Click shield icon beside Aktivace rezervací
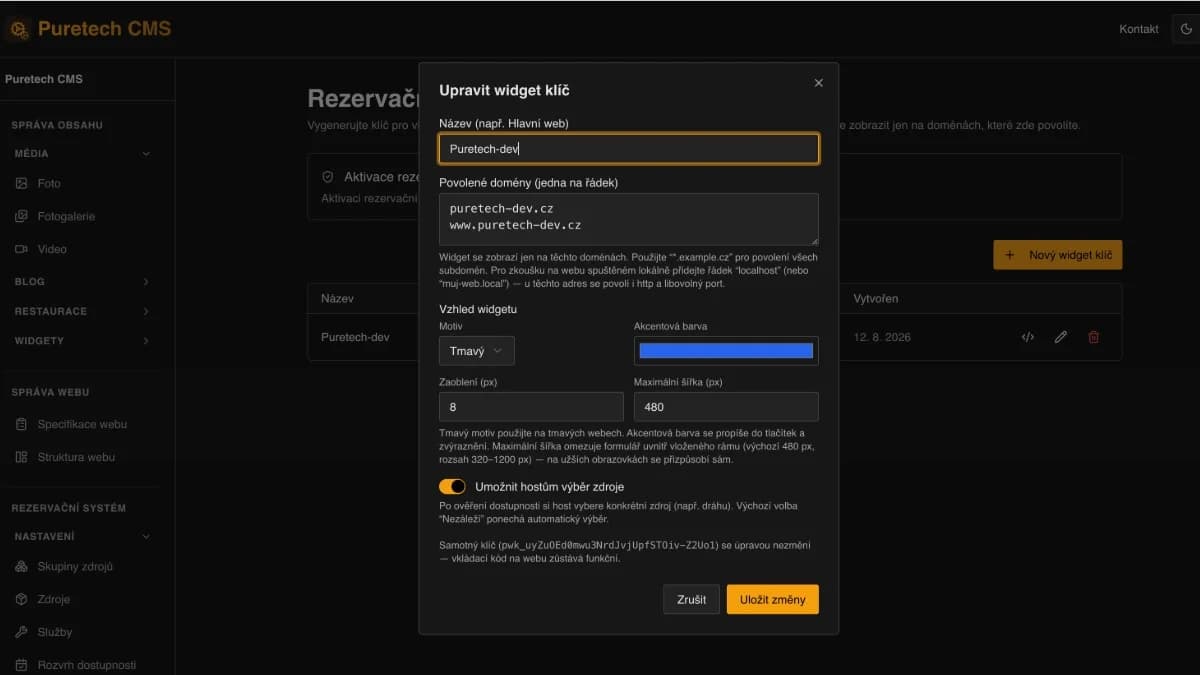The width and height of the screenshot is (1200, 675). [327, 177]
